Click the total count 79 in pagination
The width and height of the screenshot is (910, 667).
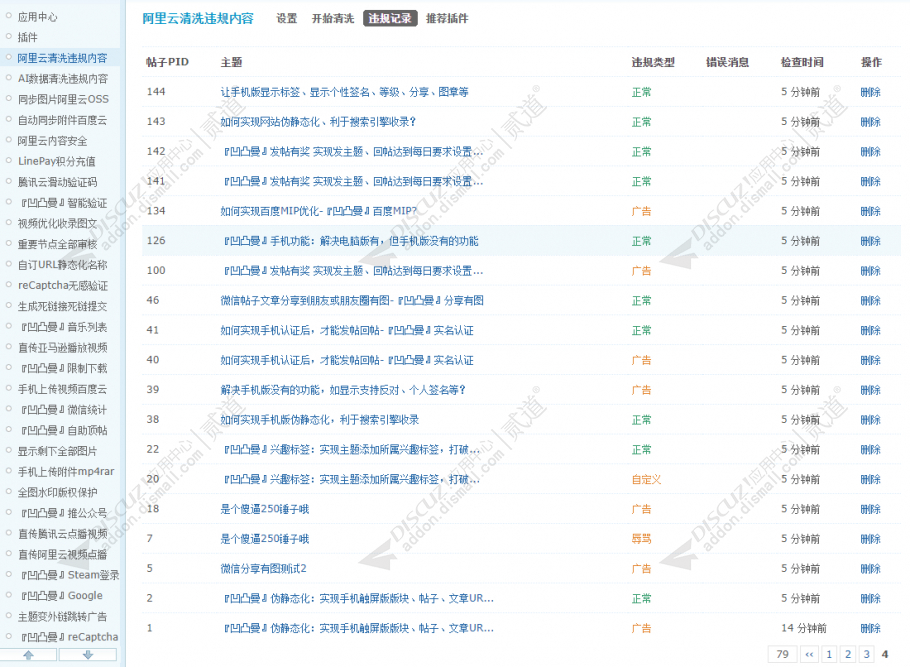pyautogui.click(x=782, y=654)
